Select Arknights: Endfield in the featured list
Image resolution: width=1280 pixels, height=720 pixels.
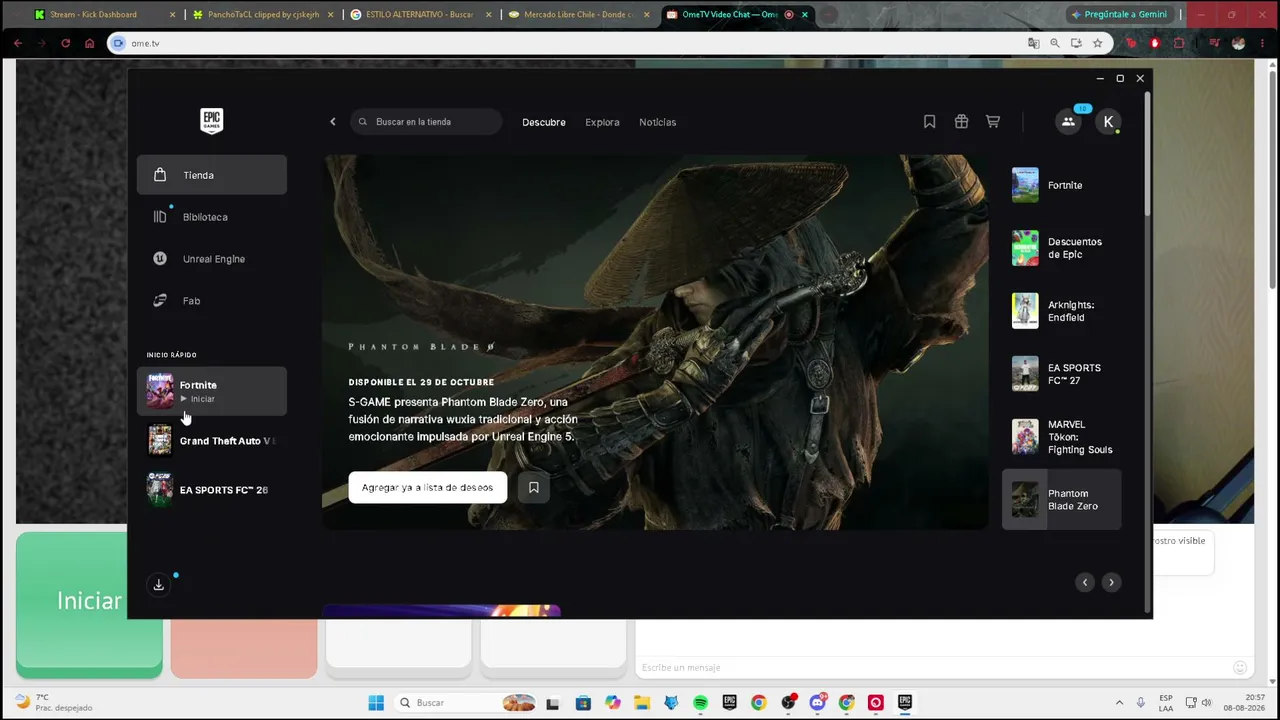point(1062,311)
